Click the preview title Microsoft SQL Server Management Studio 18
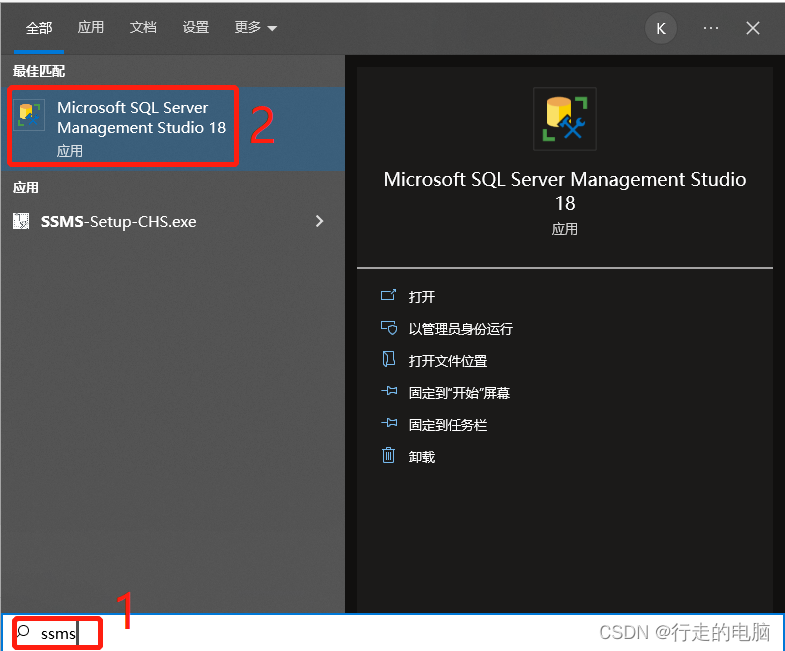This screenshot has width=785, height=651. [565, 191]
